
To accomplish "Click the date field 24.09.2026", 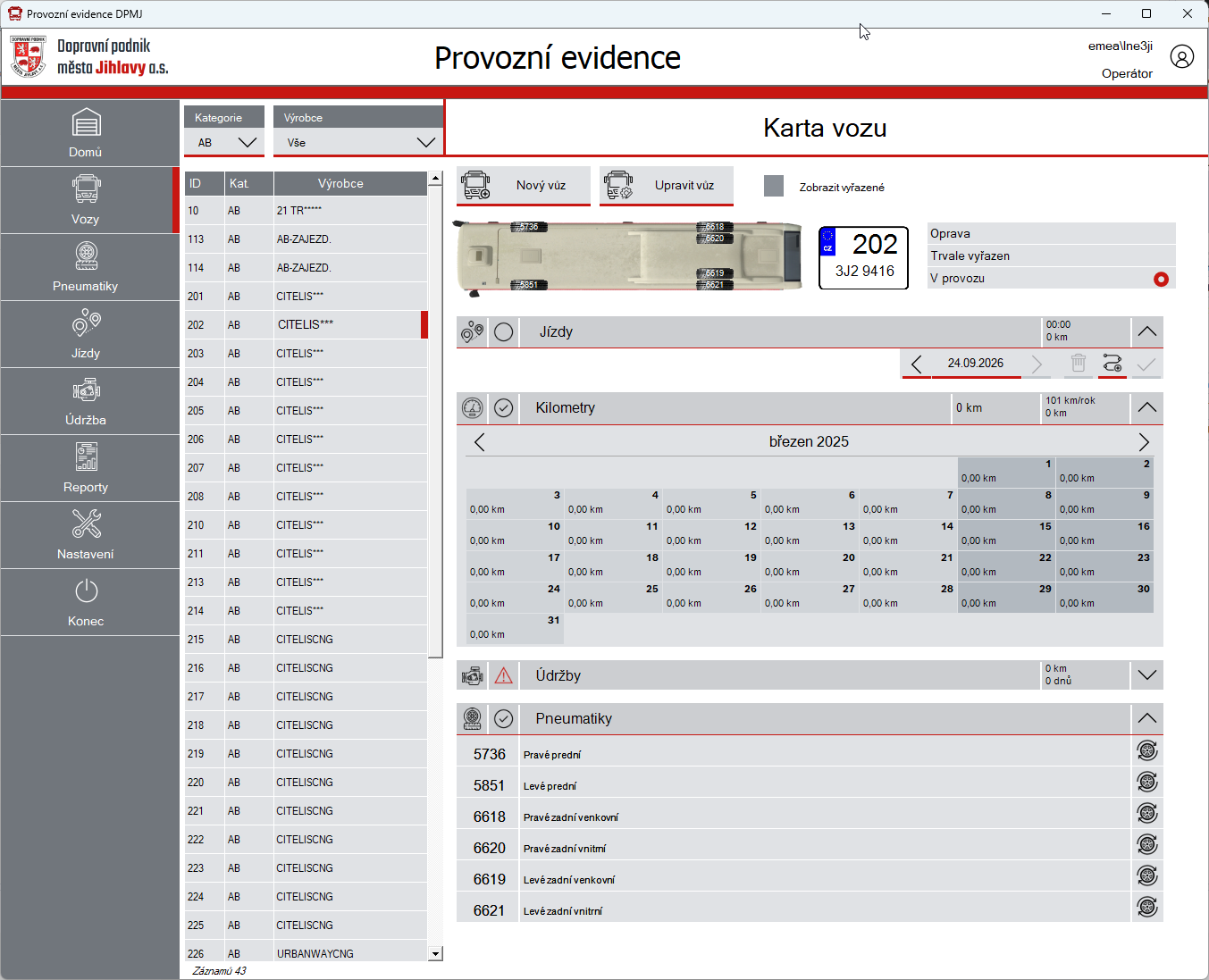I will point(976,364).
